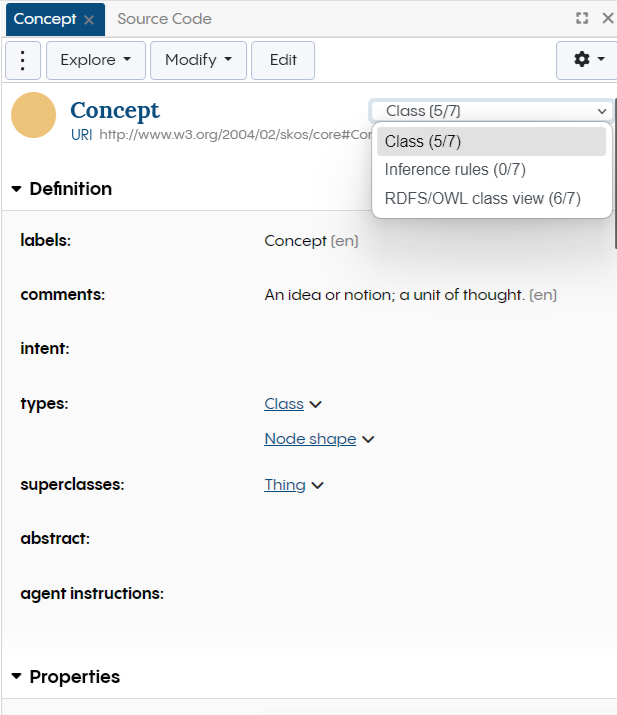
Task: Click the Concept heading title
Action: [x=115, y=111]
